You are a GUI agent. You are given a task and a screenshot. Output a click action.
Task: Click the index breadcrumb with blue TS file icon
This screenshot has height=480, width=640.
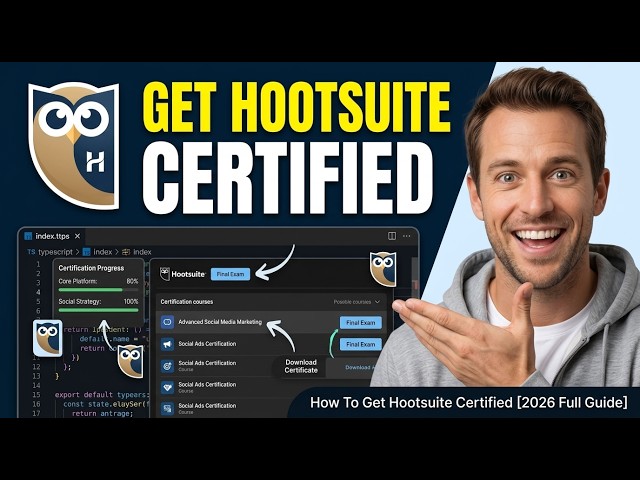[98, 252]
